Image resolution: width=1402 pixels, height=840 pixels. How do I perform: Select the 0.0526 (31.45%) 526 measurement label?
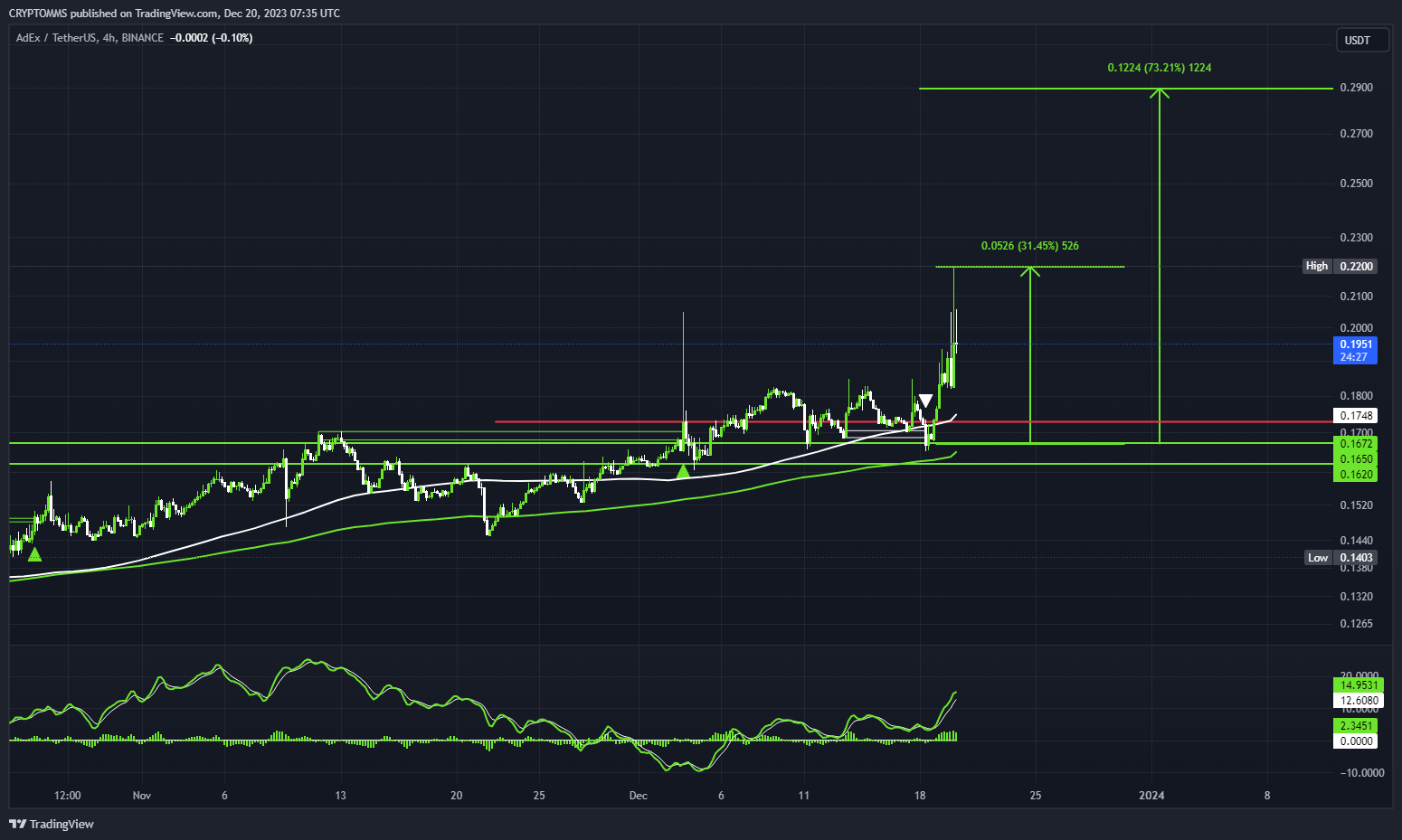coord(1030,246)
